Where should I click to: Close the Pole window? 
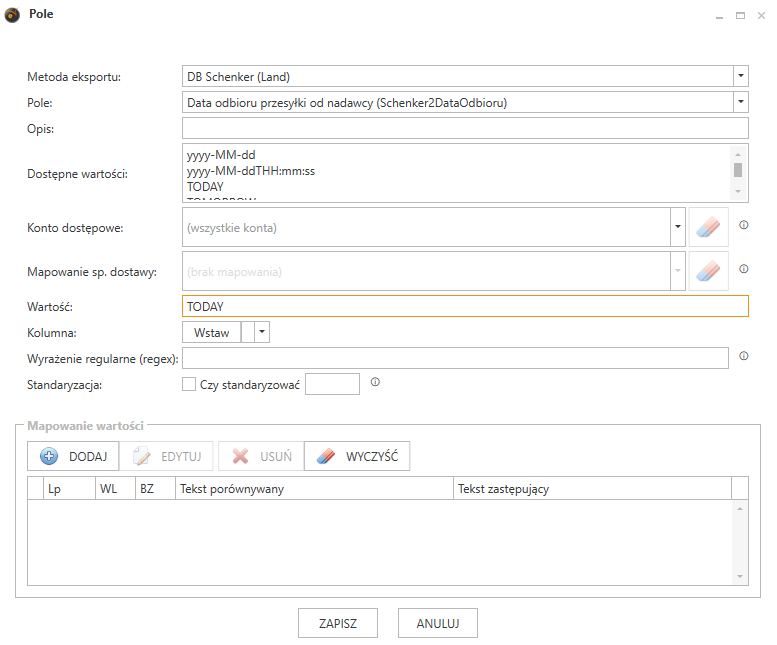(x=761, y=16)
